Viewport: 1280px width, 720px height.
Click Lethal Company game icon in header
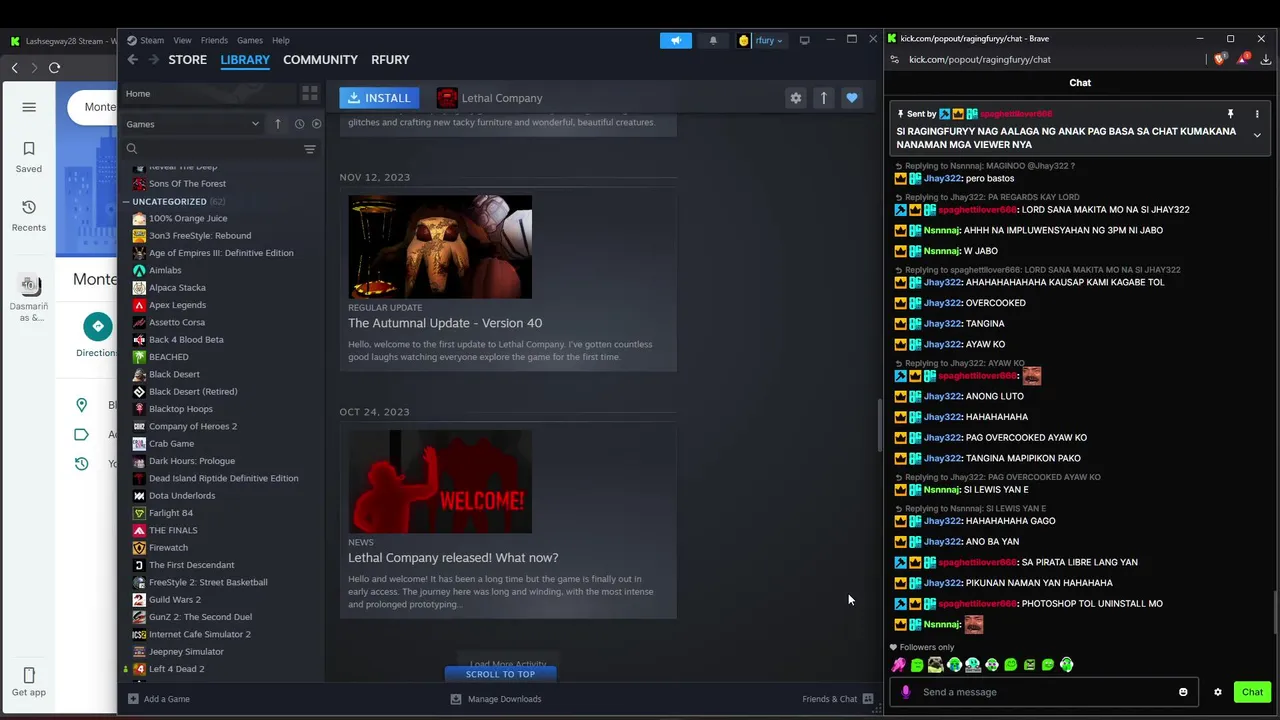[x=447, y=98]
